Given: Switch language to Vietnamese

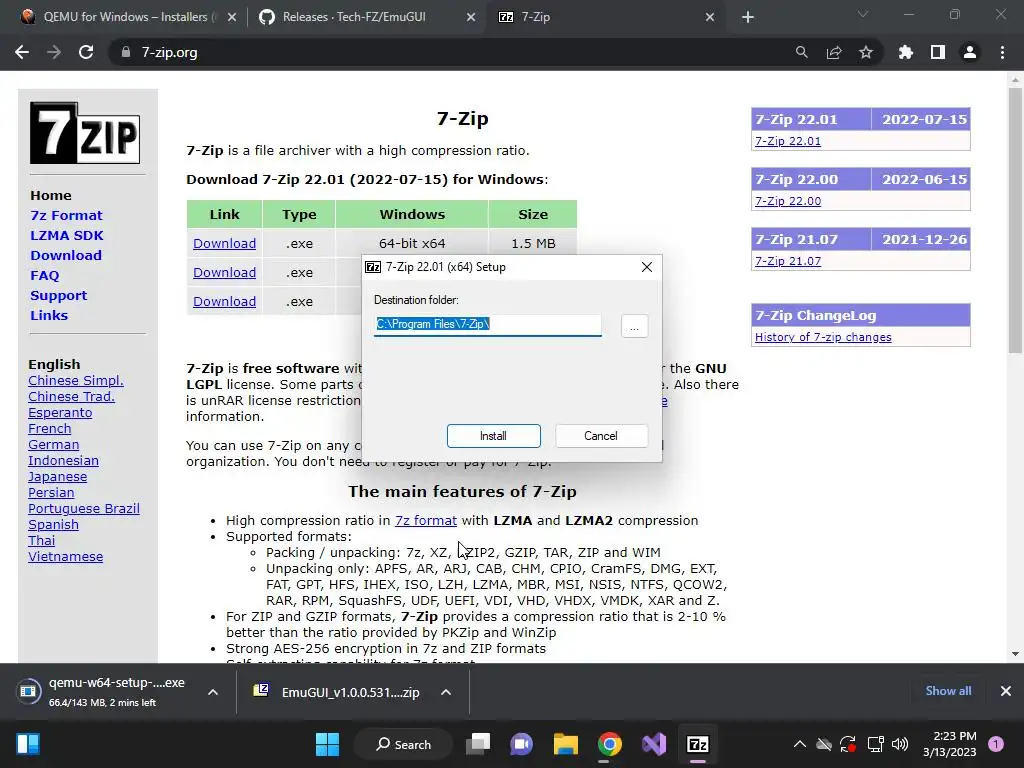Looking at the screenshot, I should click(65, 556).
